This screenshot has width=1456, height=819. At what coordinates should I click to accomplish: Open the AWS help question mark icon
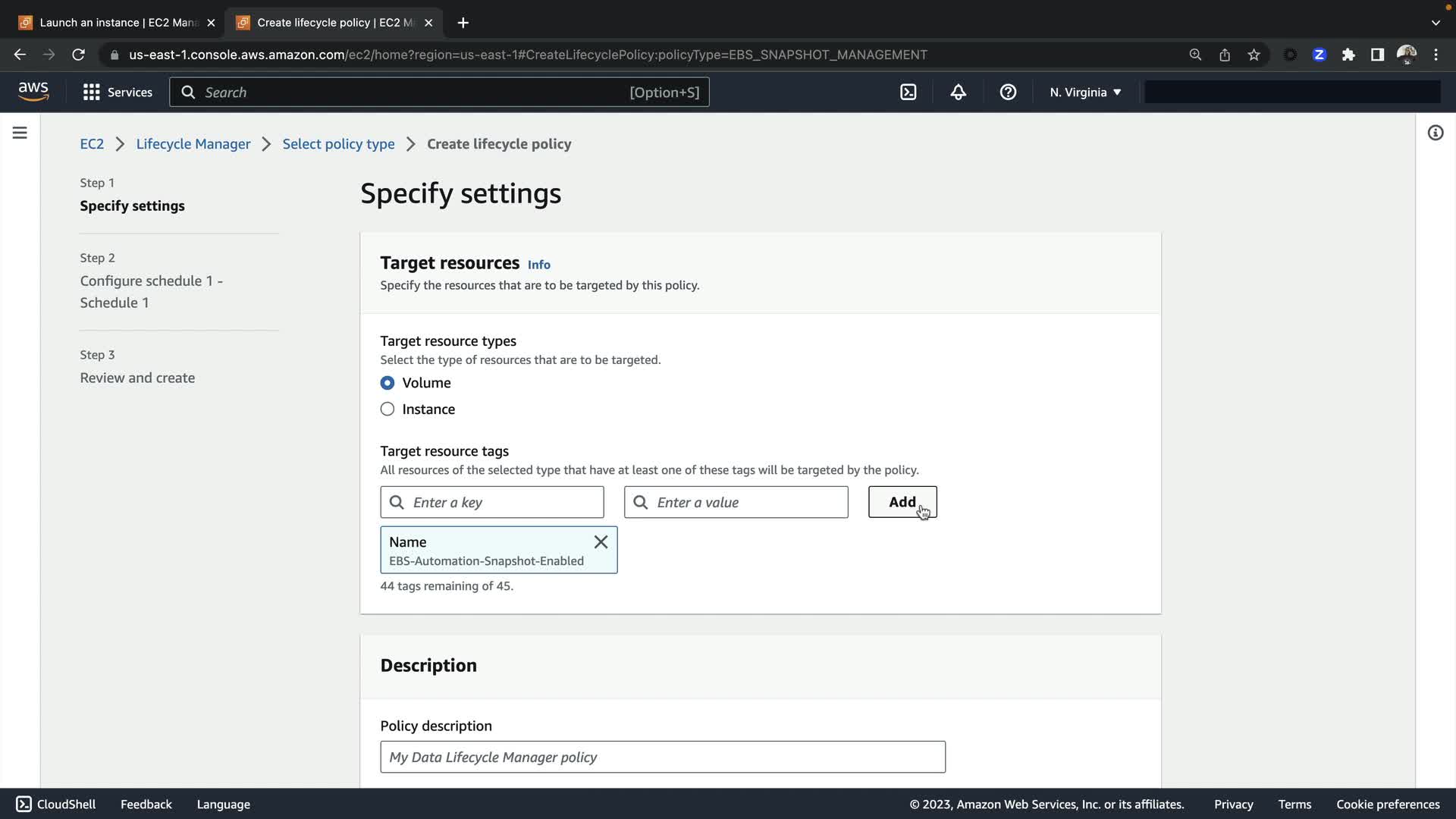[x=1008, y=93]
